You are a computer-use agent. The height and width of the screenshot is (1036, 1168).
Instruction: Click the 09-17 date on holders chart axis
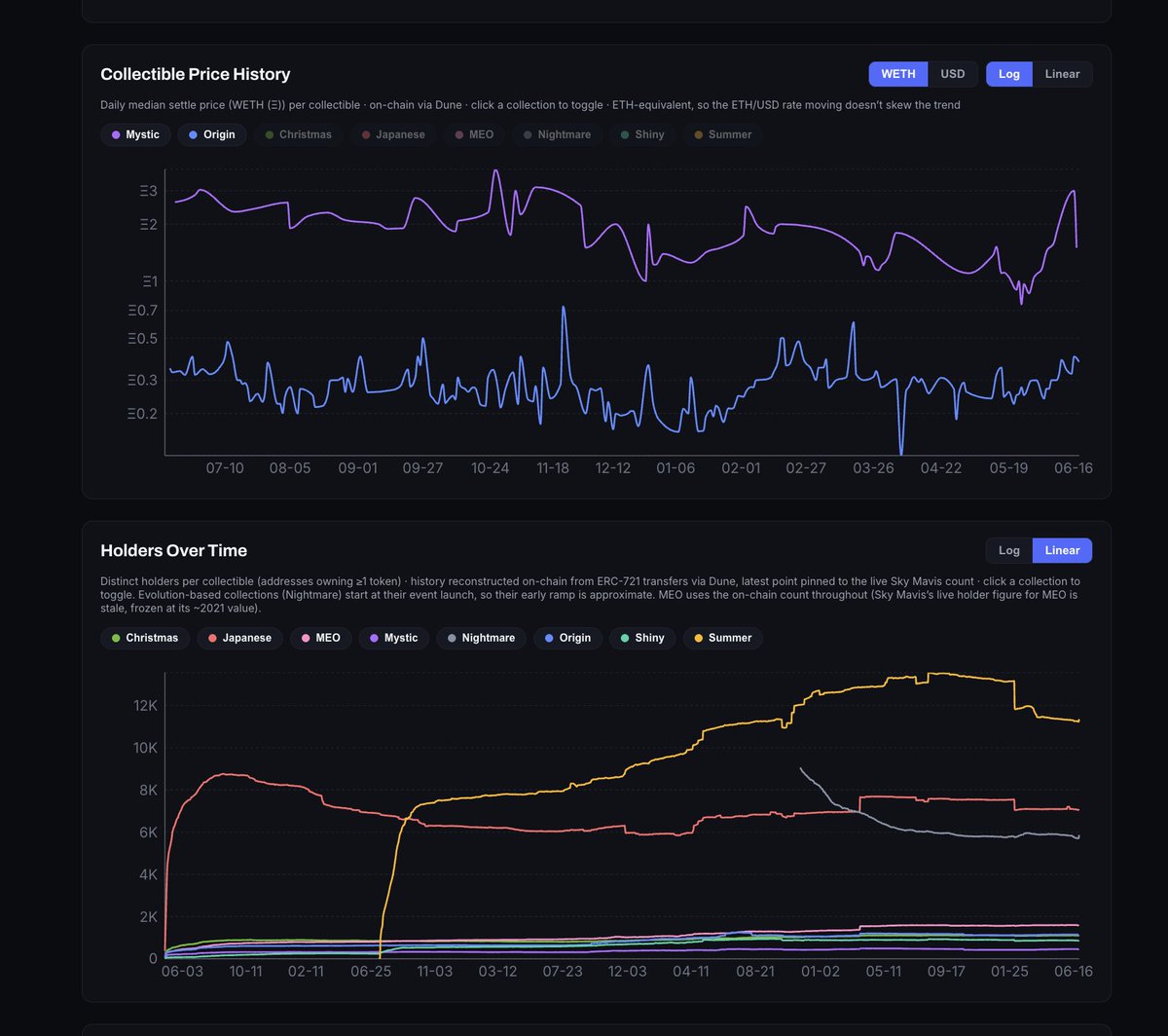pos(946,972)
